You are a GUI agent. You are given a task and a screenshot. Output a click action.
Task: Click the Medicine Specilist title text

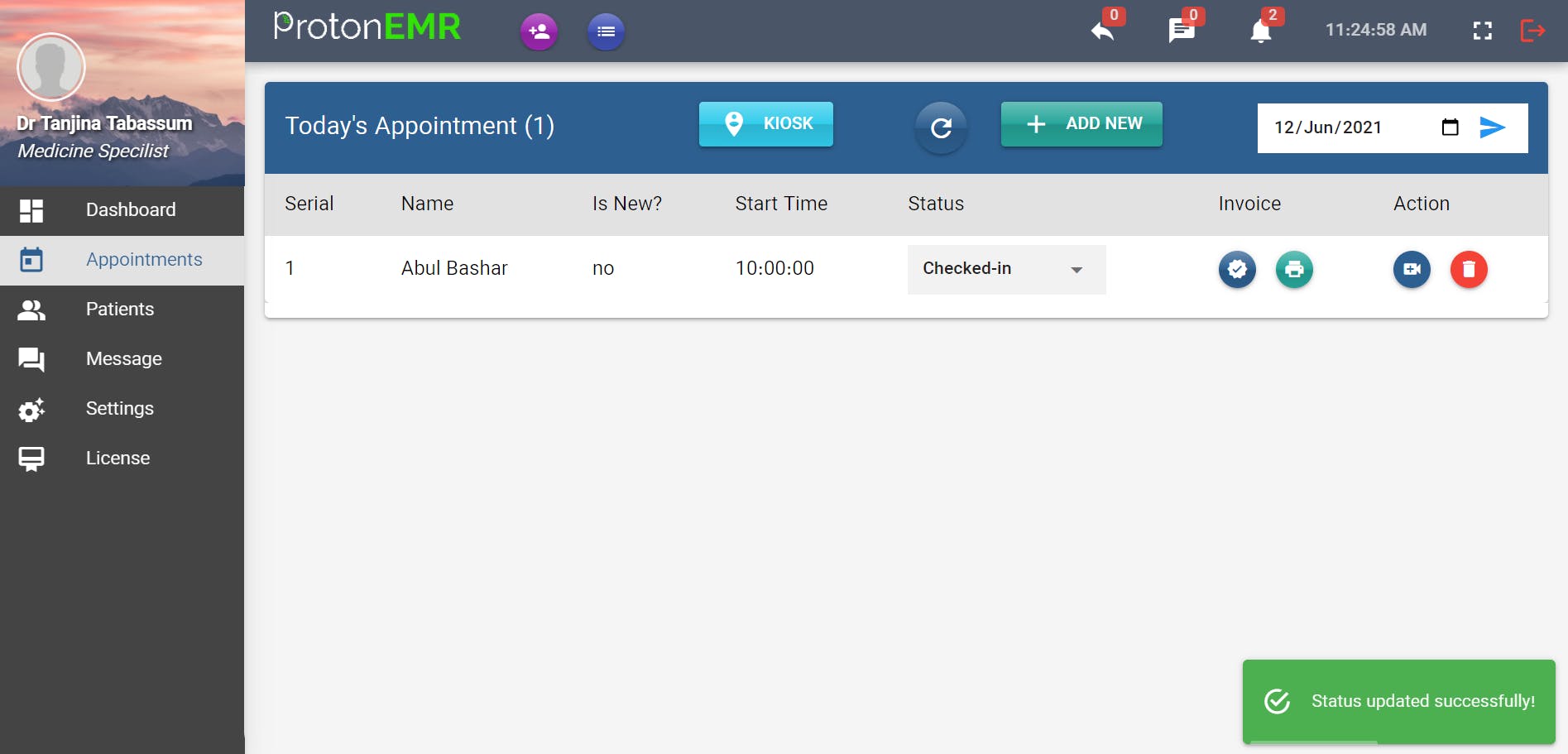[x=93, y=151]
